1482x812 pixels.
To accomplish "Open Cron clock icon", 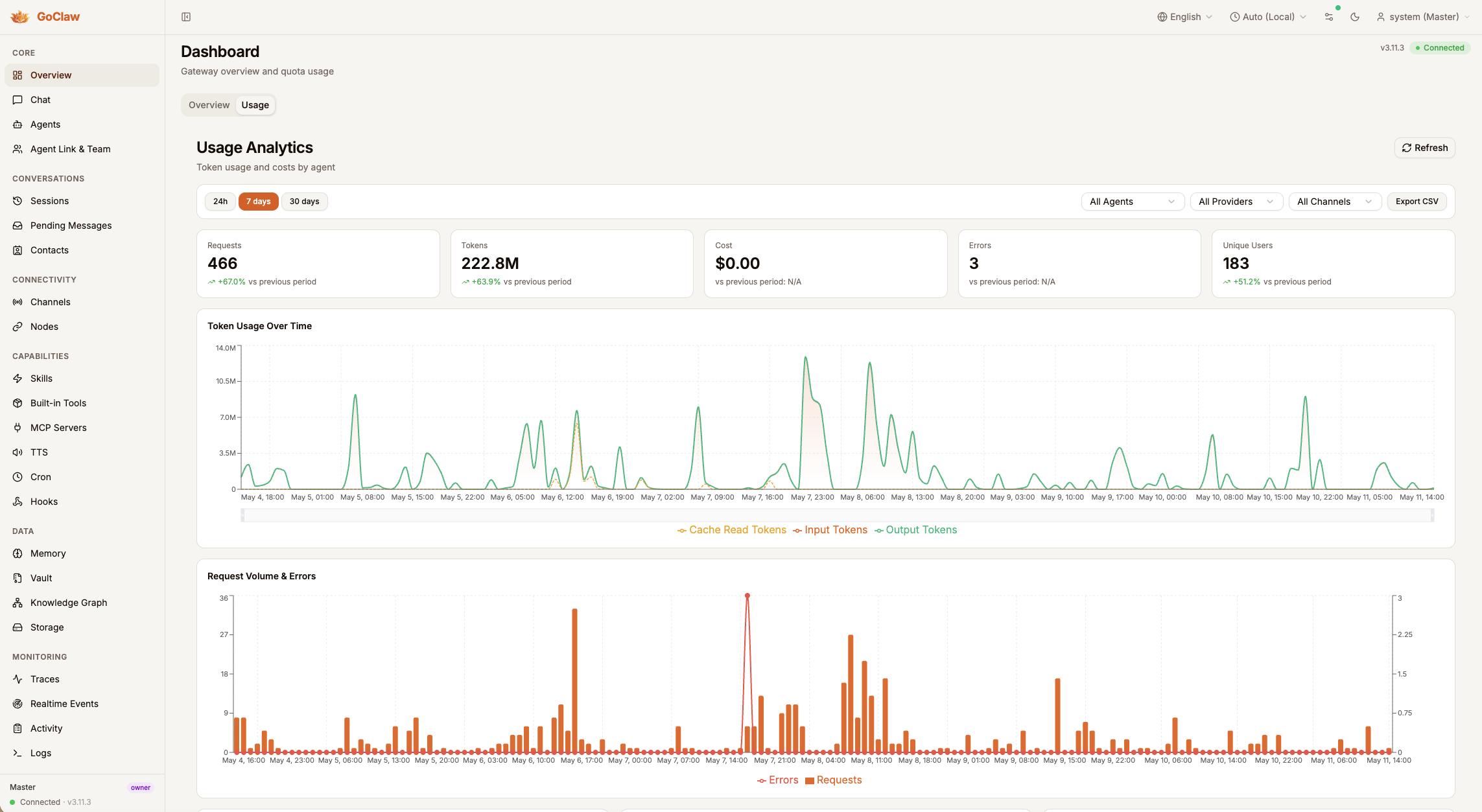I will (18, 477).
